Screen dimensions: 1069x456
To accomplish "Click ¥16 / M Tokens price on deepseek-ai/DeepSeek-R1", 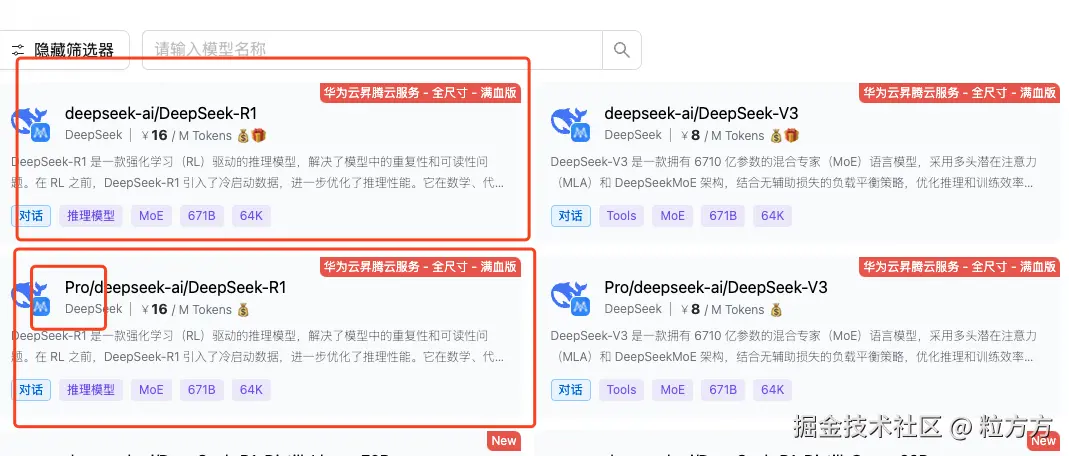I will pos(186,136).
